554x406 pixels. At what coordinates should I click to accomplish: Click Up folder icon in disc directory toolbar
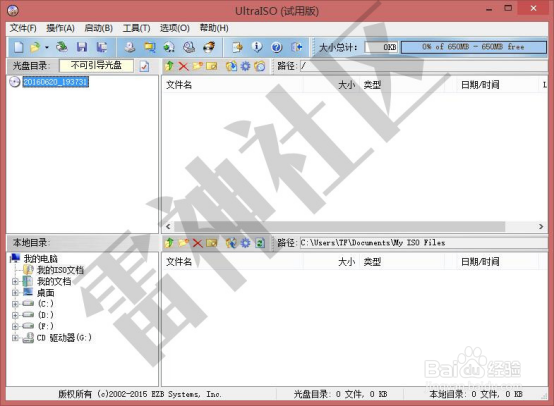(169, 66)
